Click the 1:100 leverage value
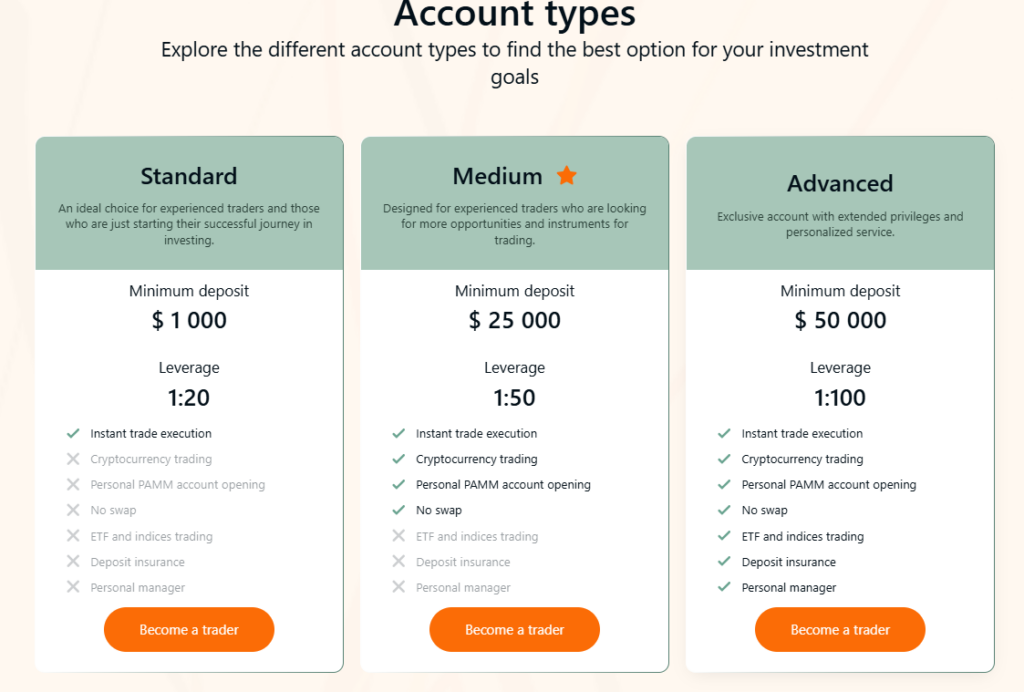Viewport: 1024px width, 692px height. click(840, 398)
